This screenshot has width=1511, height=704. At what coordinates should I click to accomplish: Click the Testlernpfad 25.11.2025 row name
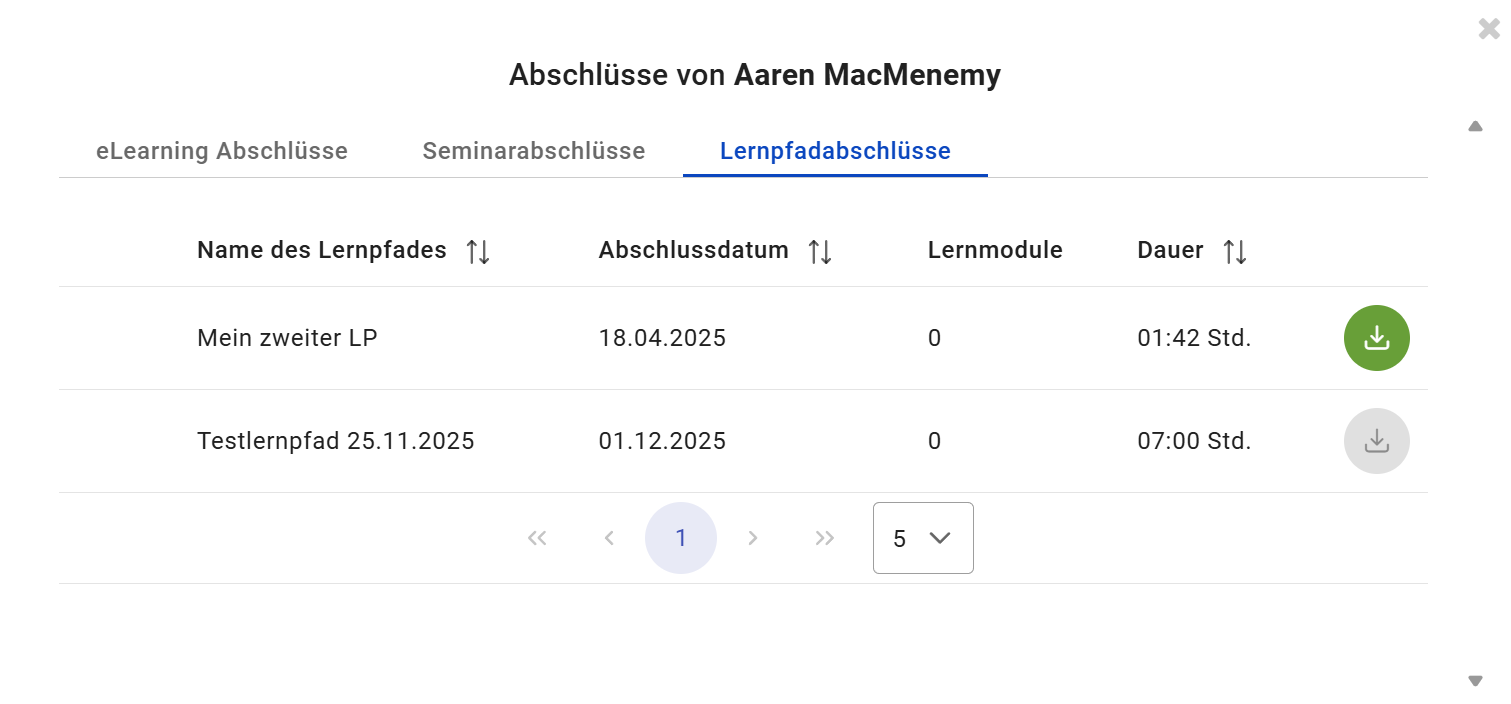pos(335,441)
